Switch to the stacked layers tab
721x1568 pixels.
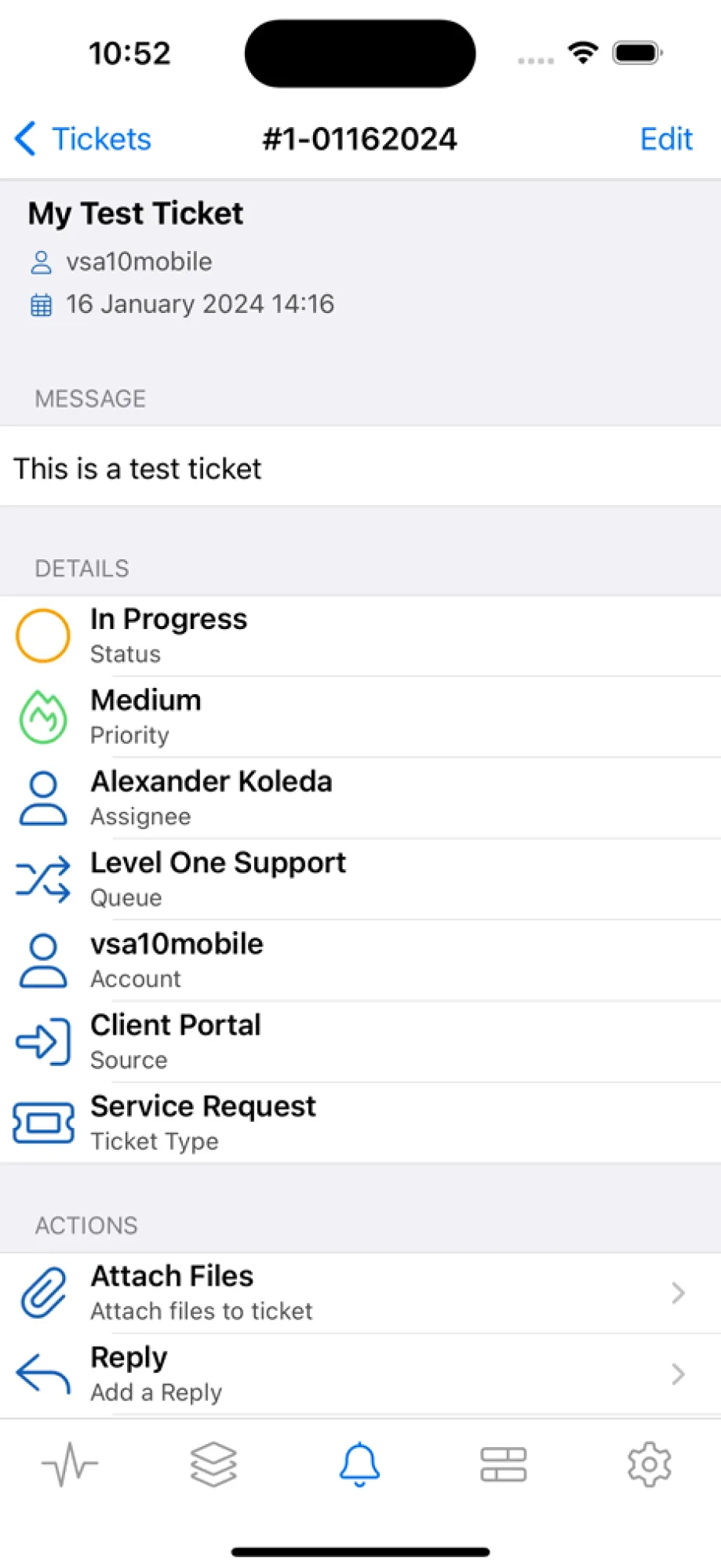coord(213,1464)
